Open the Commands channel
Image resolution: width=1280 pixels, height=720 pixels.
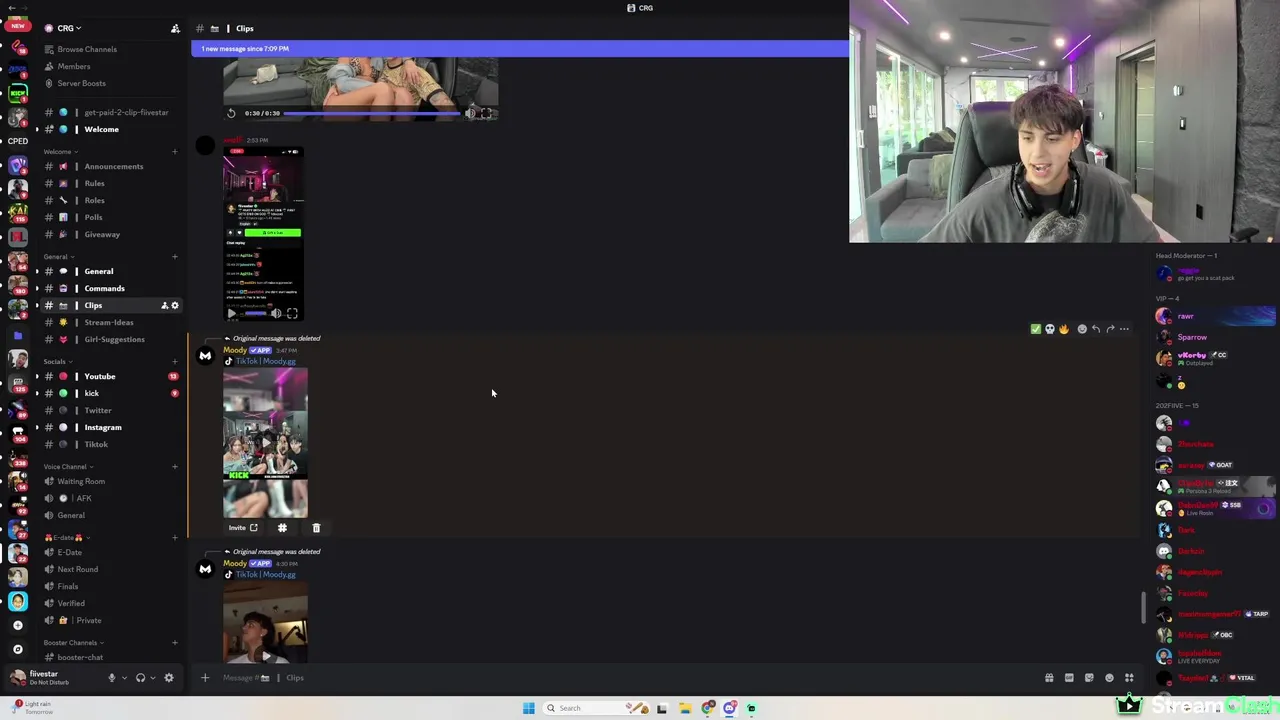point(104,288)
